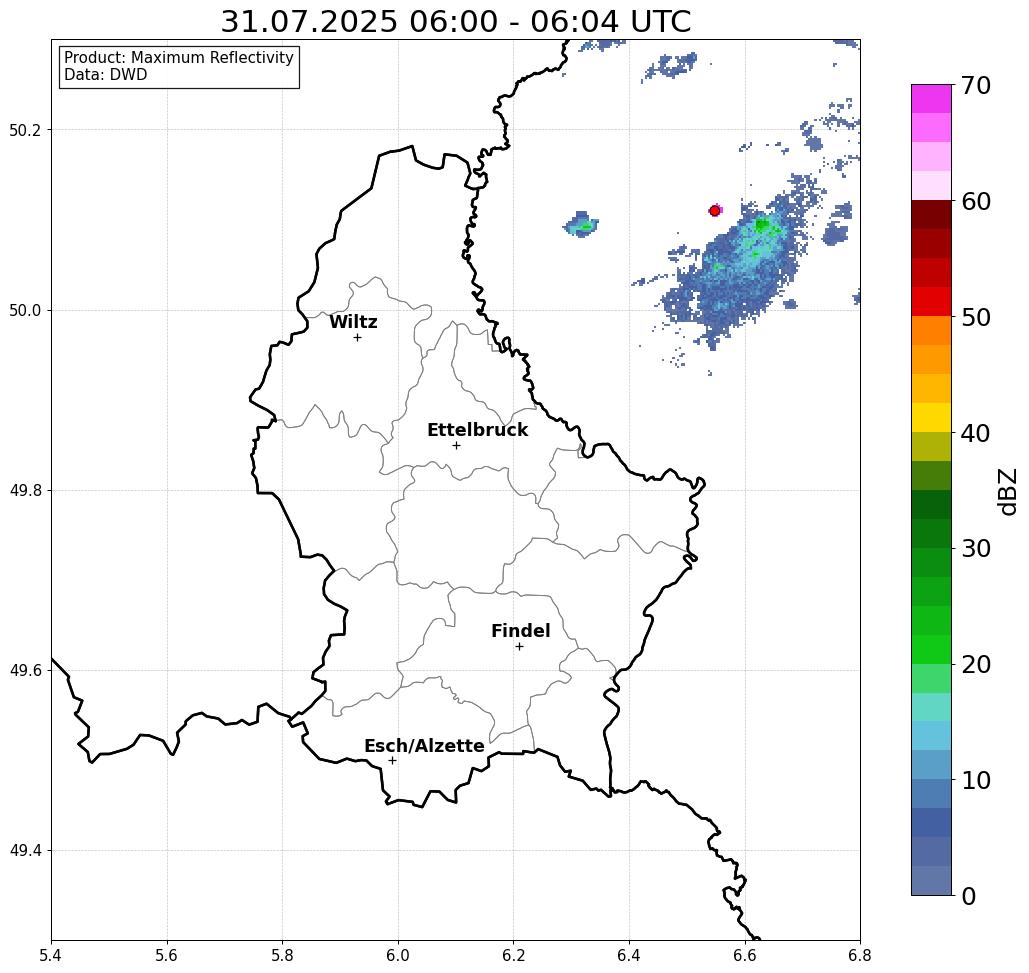
Task: Click the longitude label 6.8
Action: [860, 955]
